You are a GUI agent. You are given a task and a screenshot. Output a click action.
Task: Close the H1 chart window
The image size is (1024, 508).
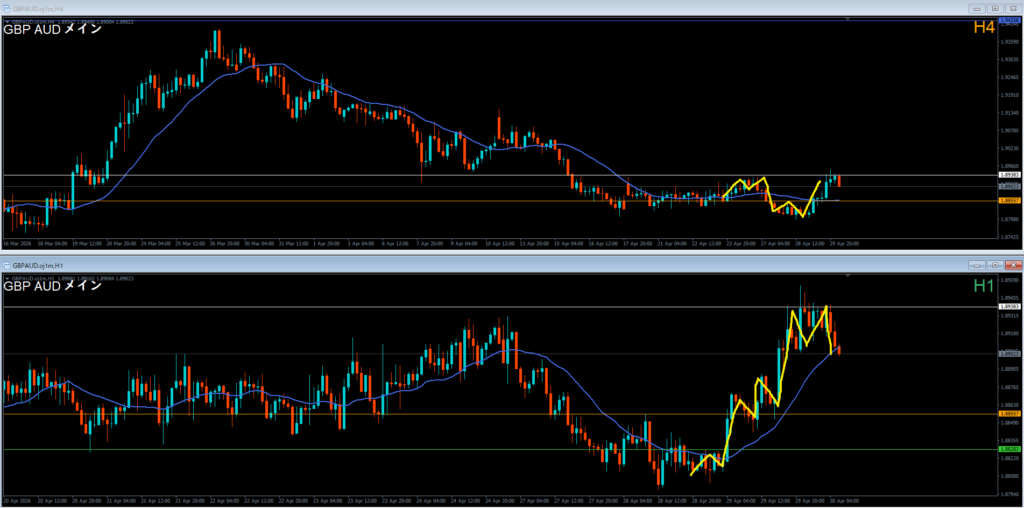tap(1012, 265)
